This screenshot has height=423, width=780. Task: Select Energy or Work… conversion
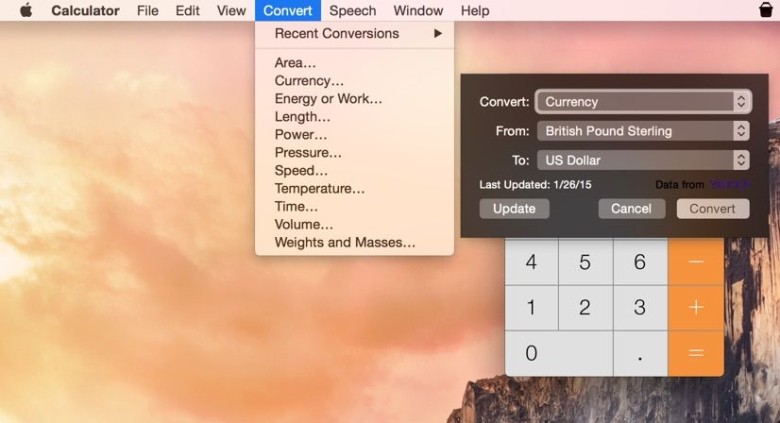[x=354, y=99]
